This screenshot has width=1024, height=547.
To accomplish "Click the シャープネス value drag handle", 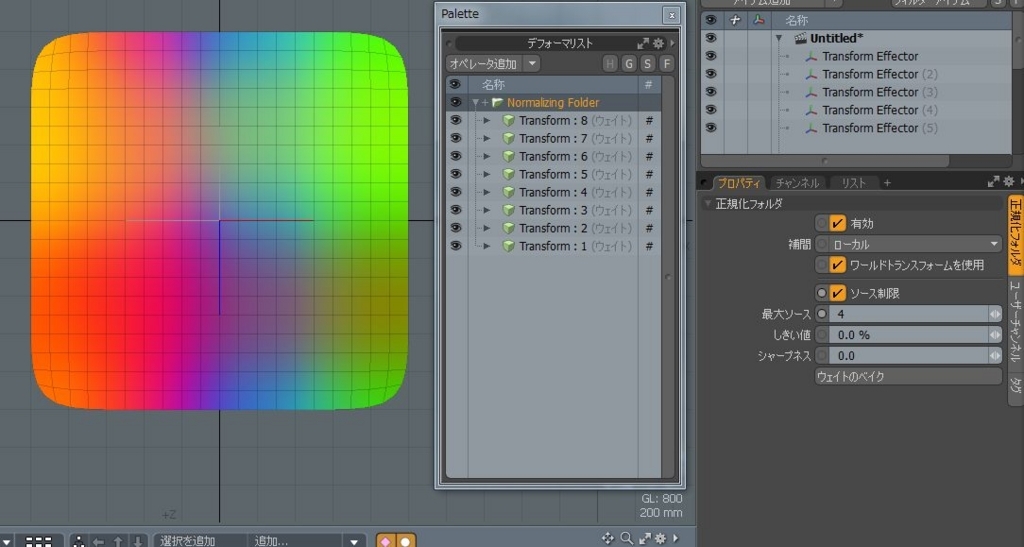I will tap(995, 356).
